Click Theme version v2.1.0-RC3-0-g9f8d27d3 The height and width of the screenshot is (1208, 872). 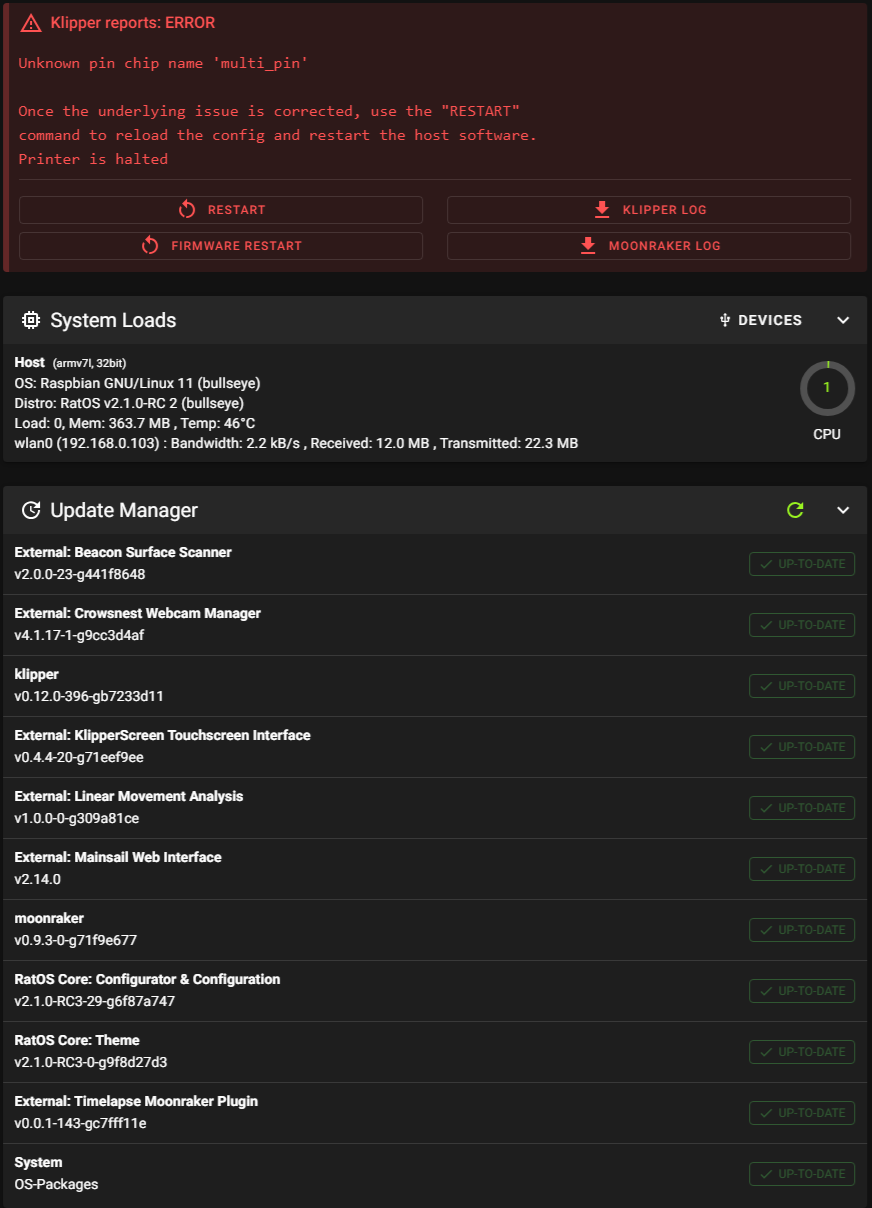click(91, 1062)
